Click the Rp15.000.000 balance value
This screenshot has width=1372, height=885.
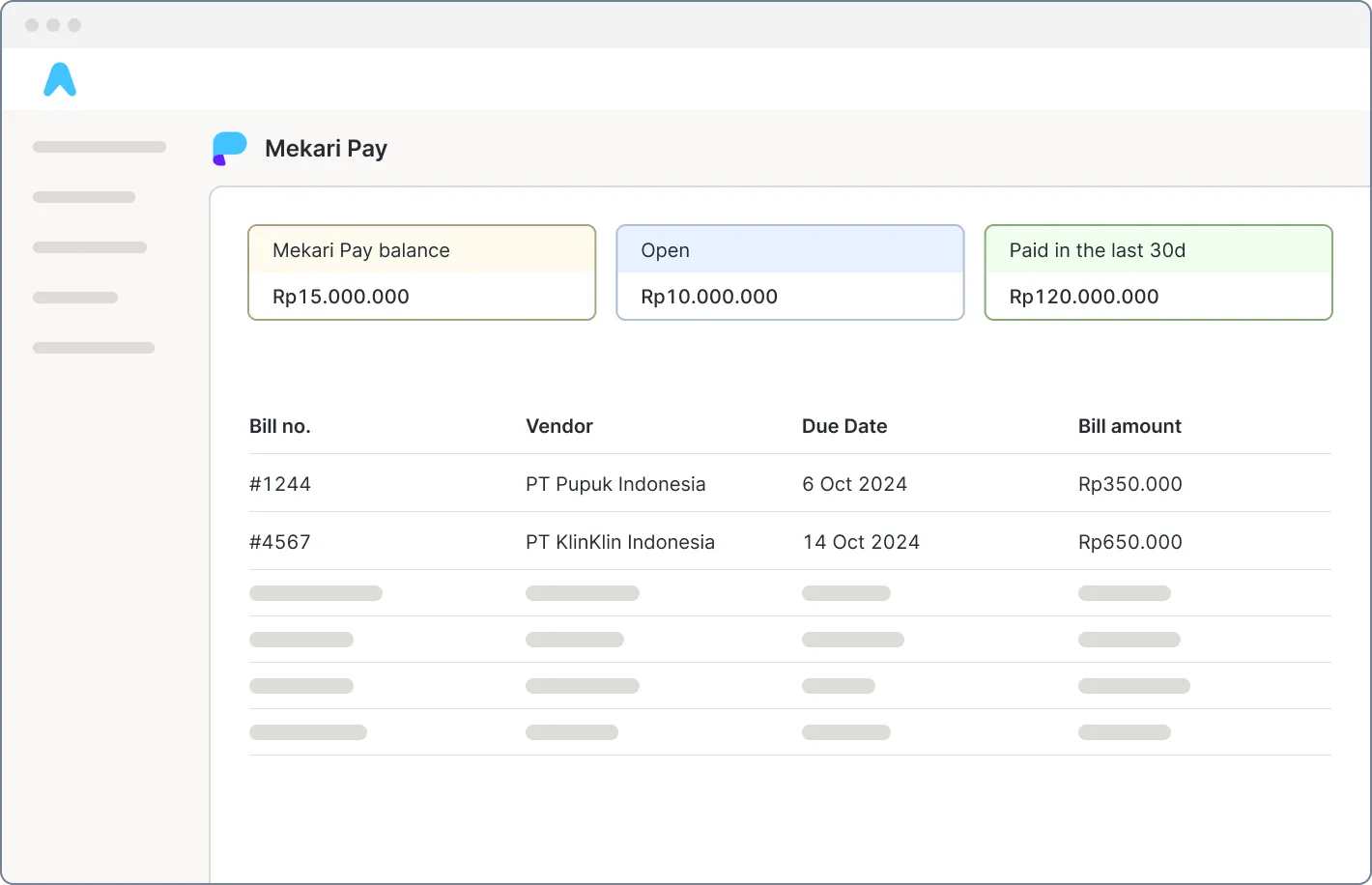[x=341, y=297]
